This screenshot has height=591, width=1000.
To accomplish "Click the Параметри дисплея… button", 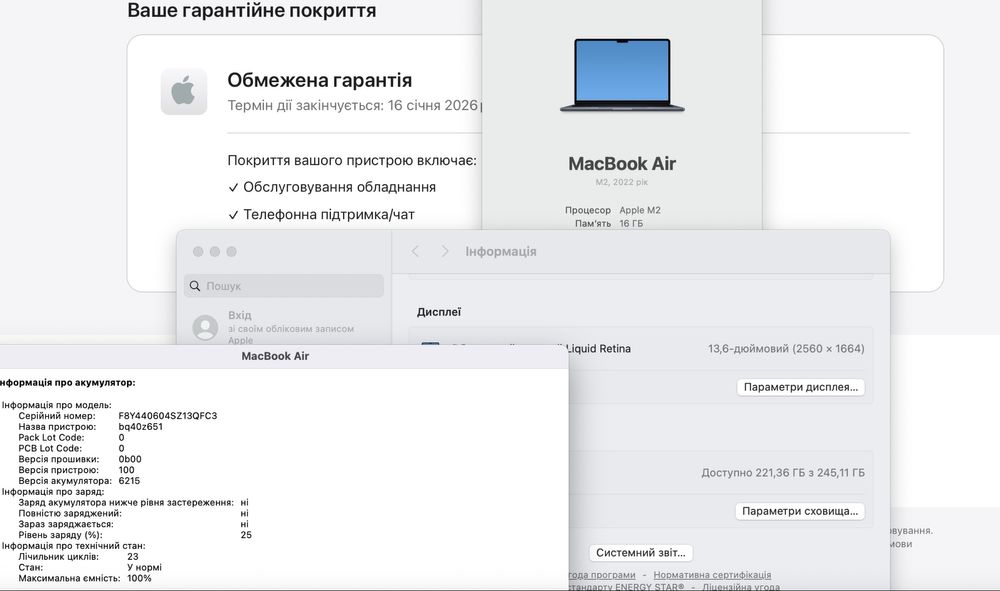I will (x=800, y=387).
